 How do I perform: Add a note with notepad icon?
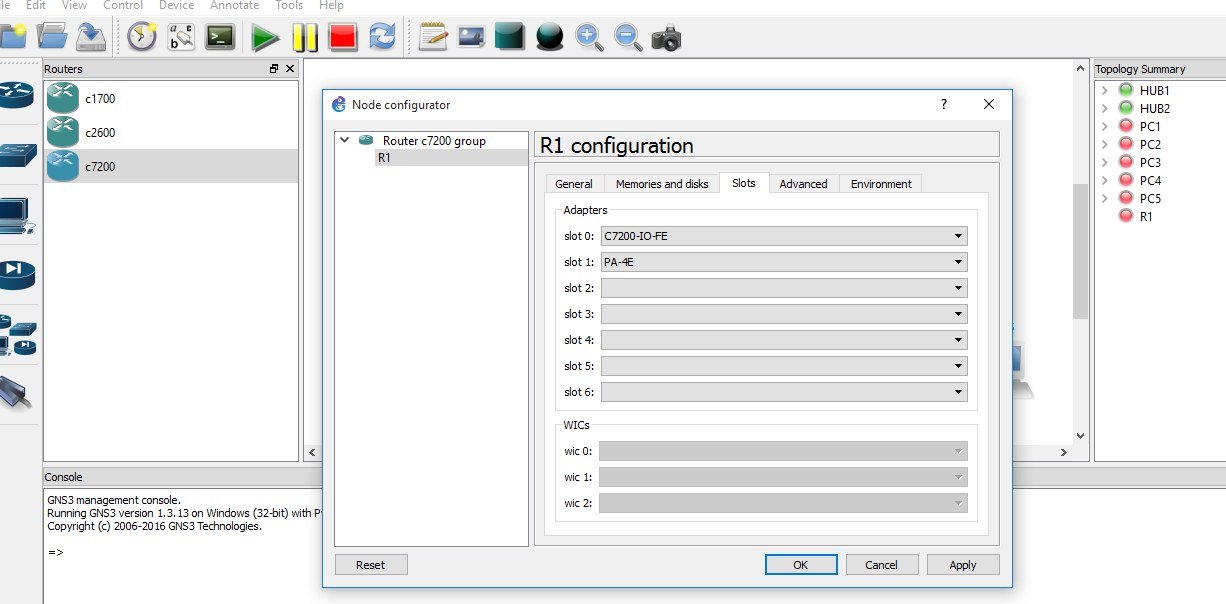[x=433, y=37]
